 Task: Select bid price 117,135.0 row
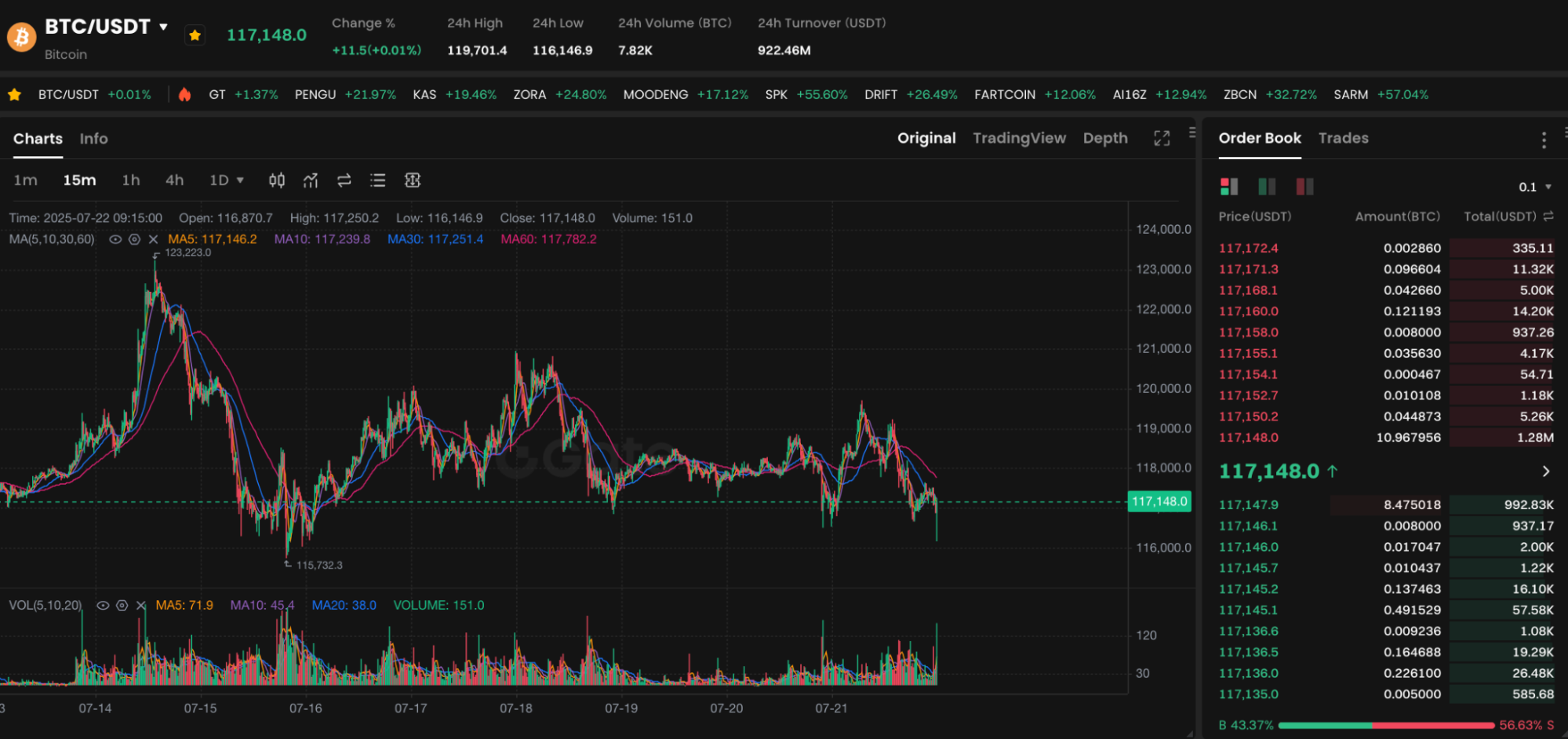coord(1386,694)
